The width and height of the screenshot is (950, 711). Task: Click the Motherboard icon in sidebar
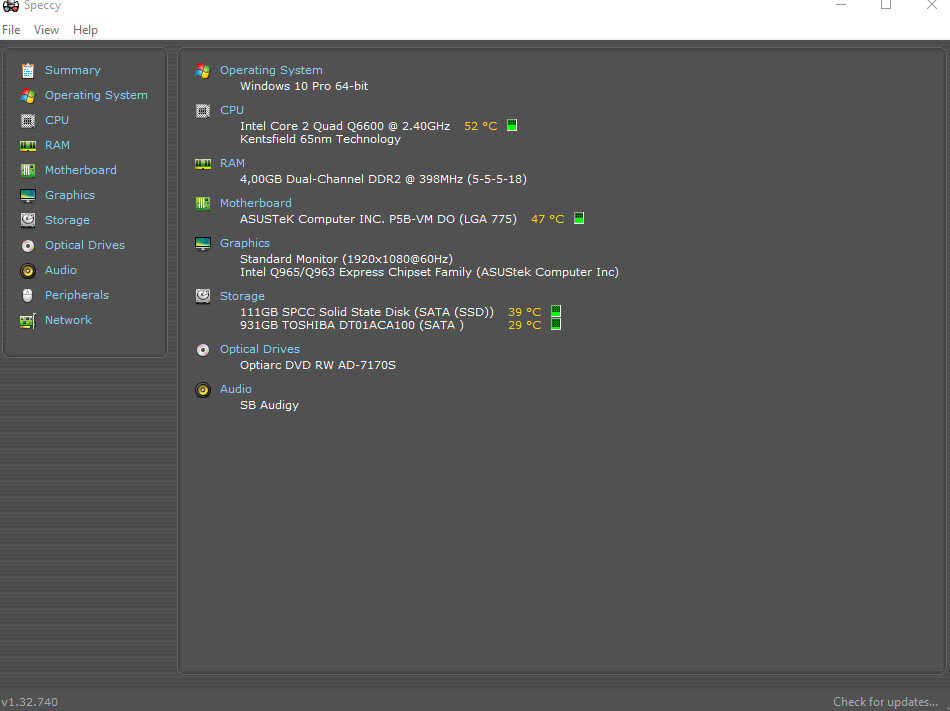pyautogui.click(x=28, y=170)
